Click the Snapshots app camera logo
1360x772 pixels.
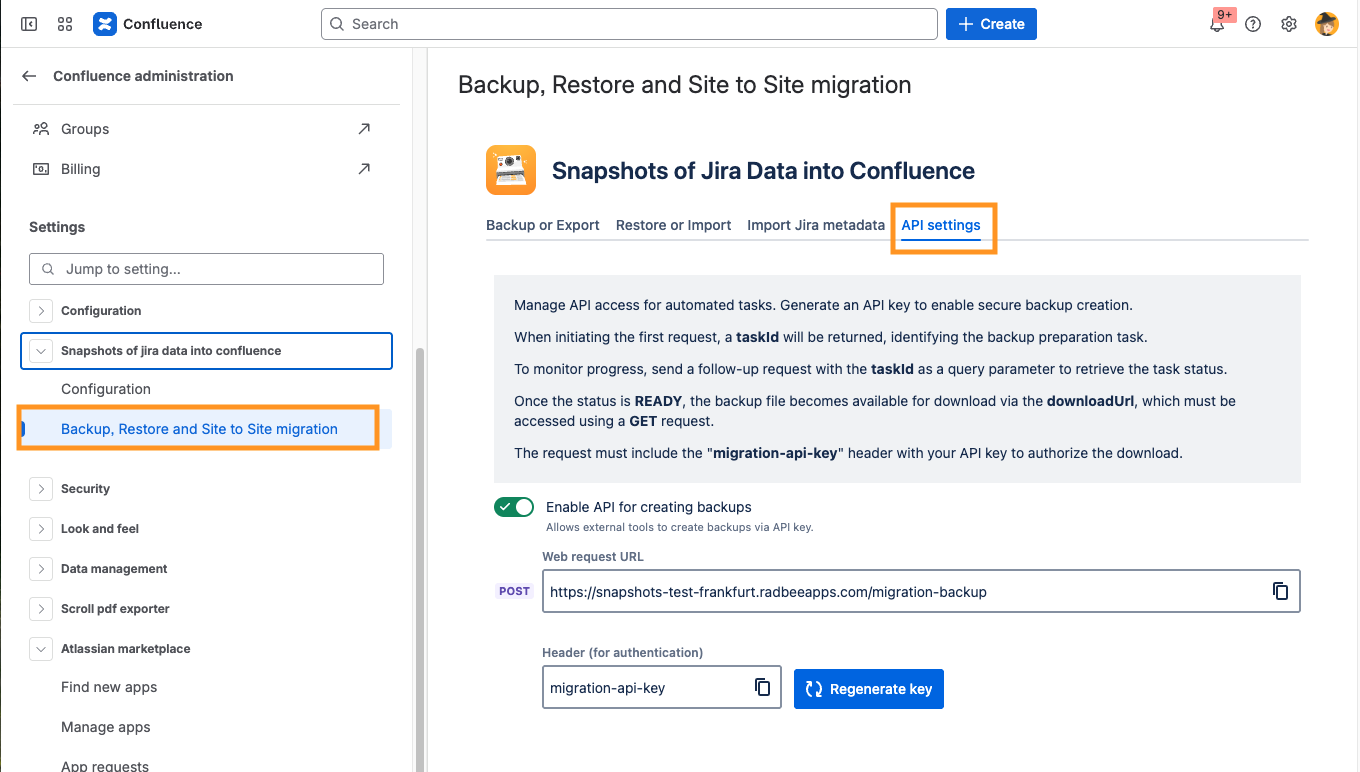[511, 170]
